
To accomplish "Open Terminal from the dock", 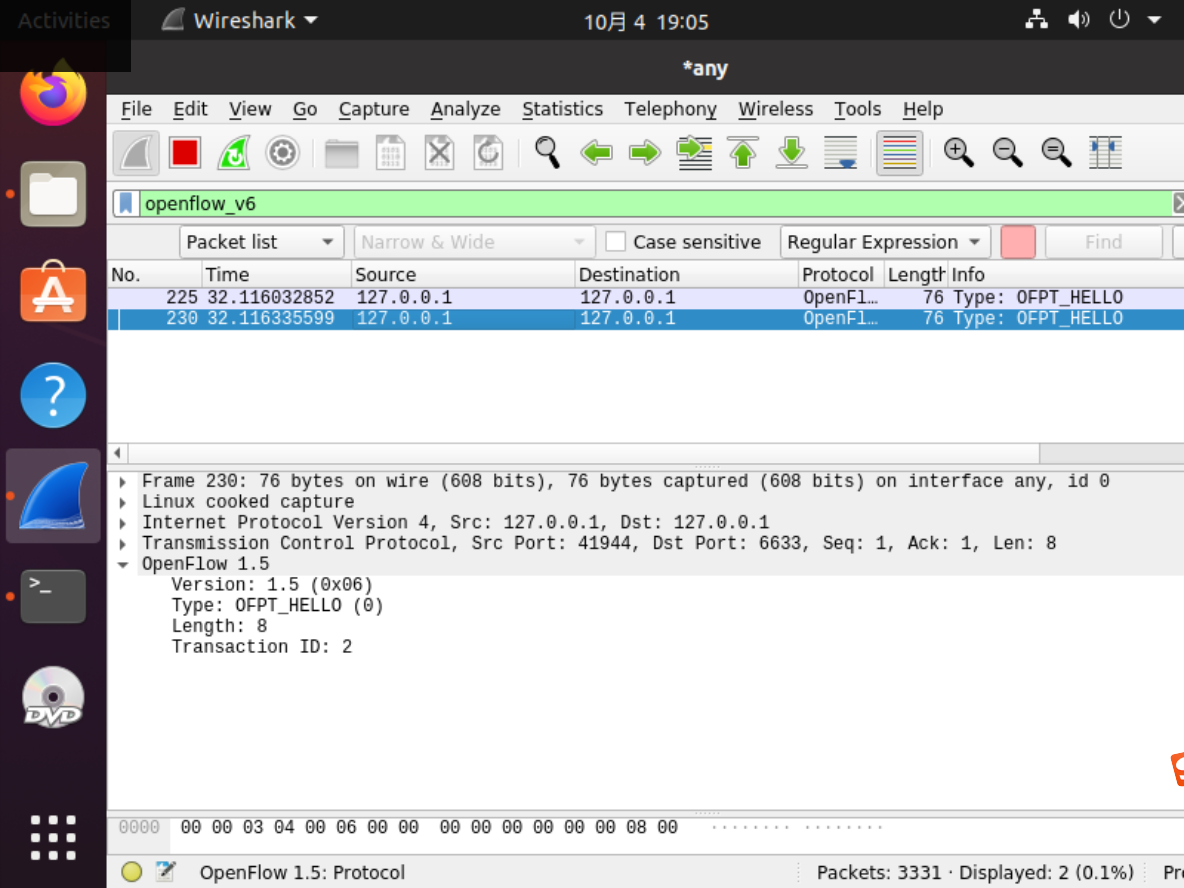I will [x=53, y=597].
